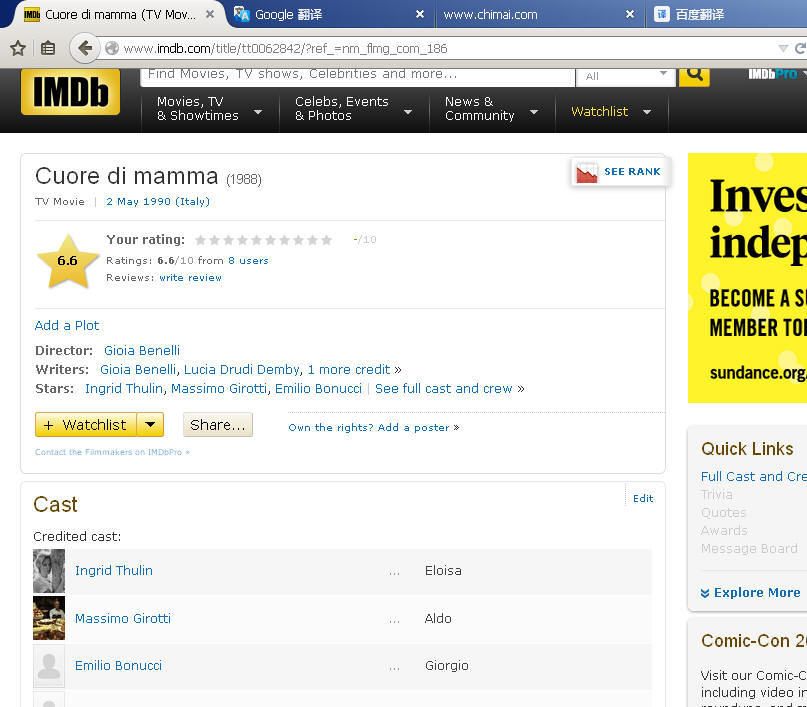
Task: Click the Aldo character name
Action: pyautogui.click(x=438, y=618)
